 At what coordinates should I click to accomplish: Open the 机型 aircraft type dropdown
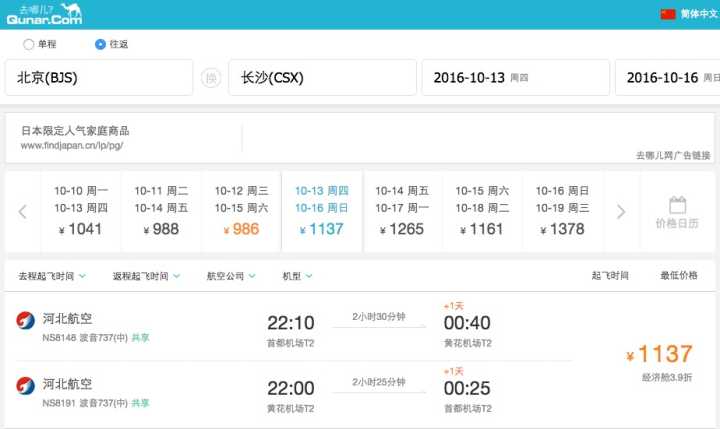point(297,276)
